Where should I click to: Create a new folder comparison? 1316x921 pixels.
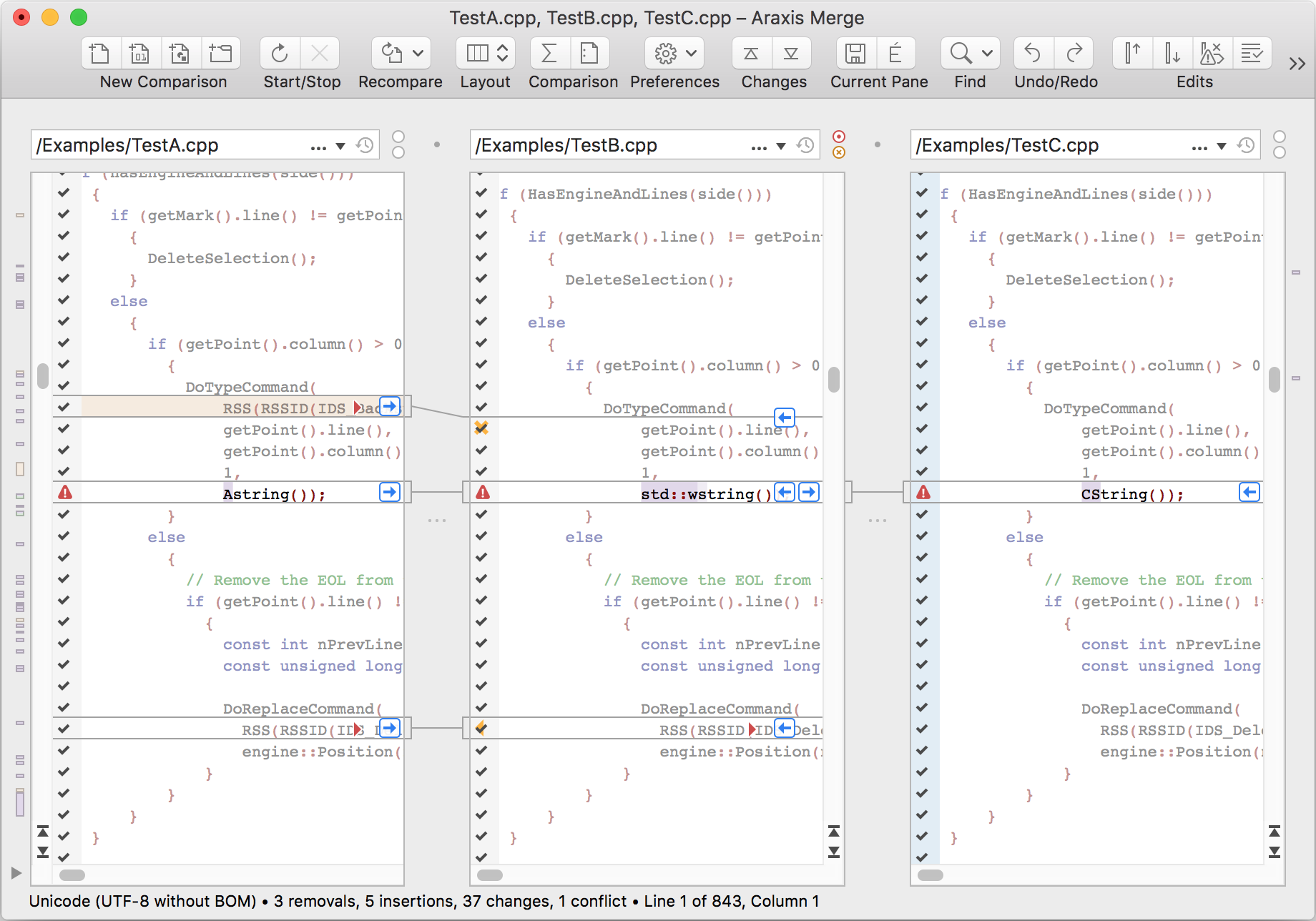pos(221,53)
